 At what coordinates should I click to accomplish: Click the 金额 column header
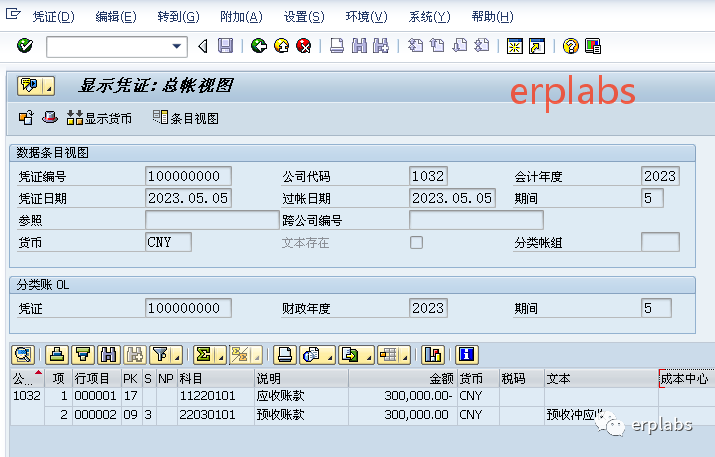[403, 379]
